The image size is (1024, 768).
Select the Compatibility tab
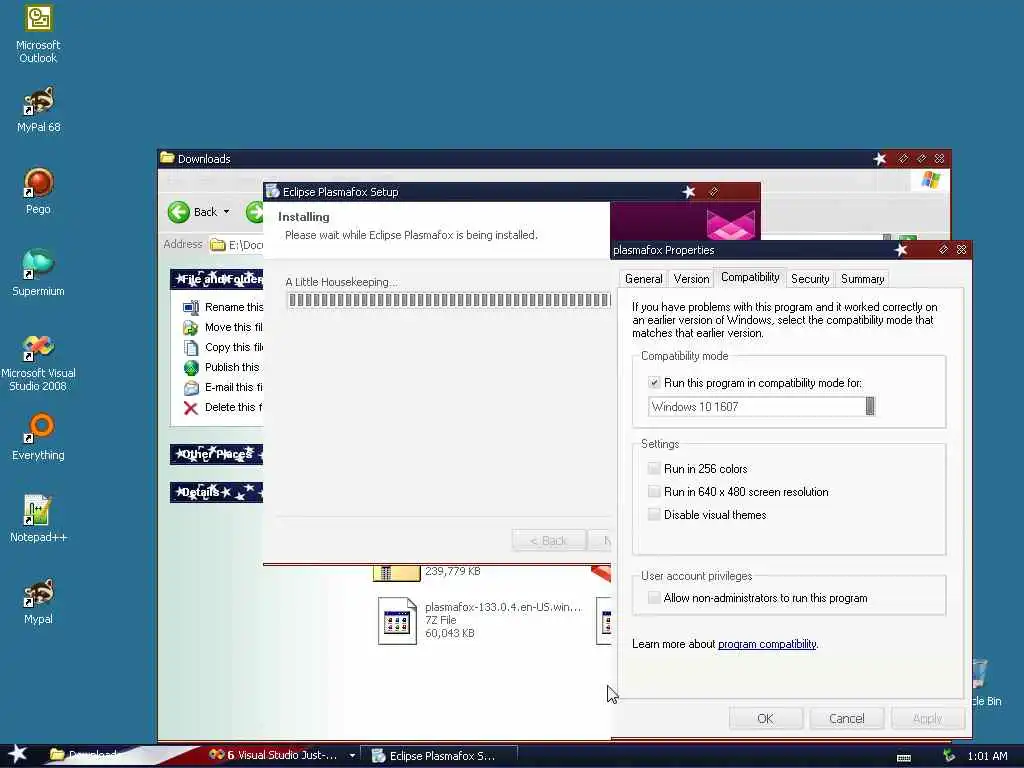750,277
